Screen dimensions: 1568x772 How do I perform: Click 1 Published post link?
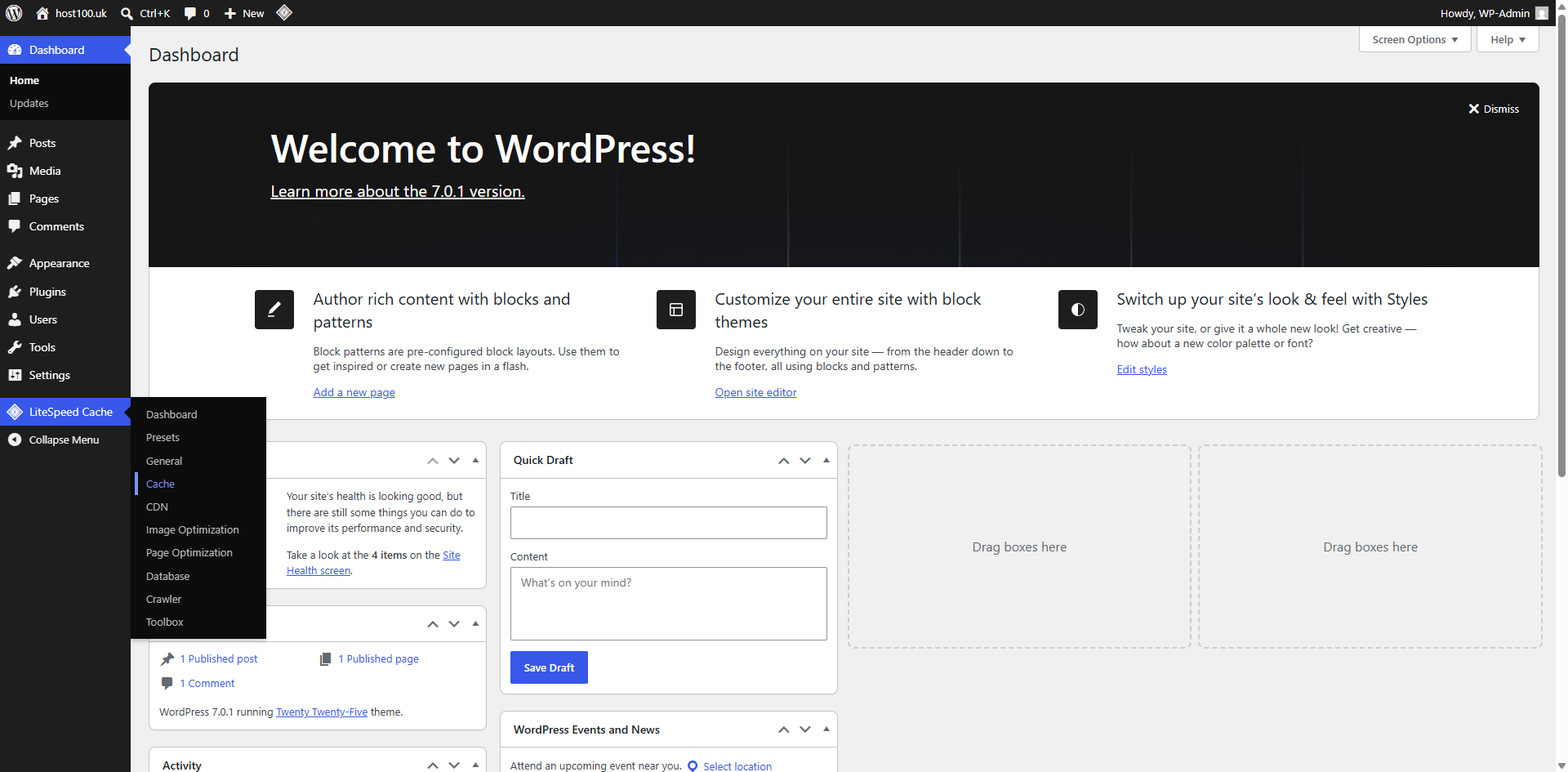[218, 659]
